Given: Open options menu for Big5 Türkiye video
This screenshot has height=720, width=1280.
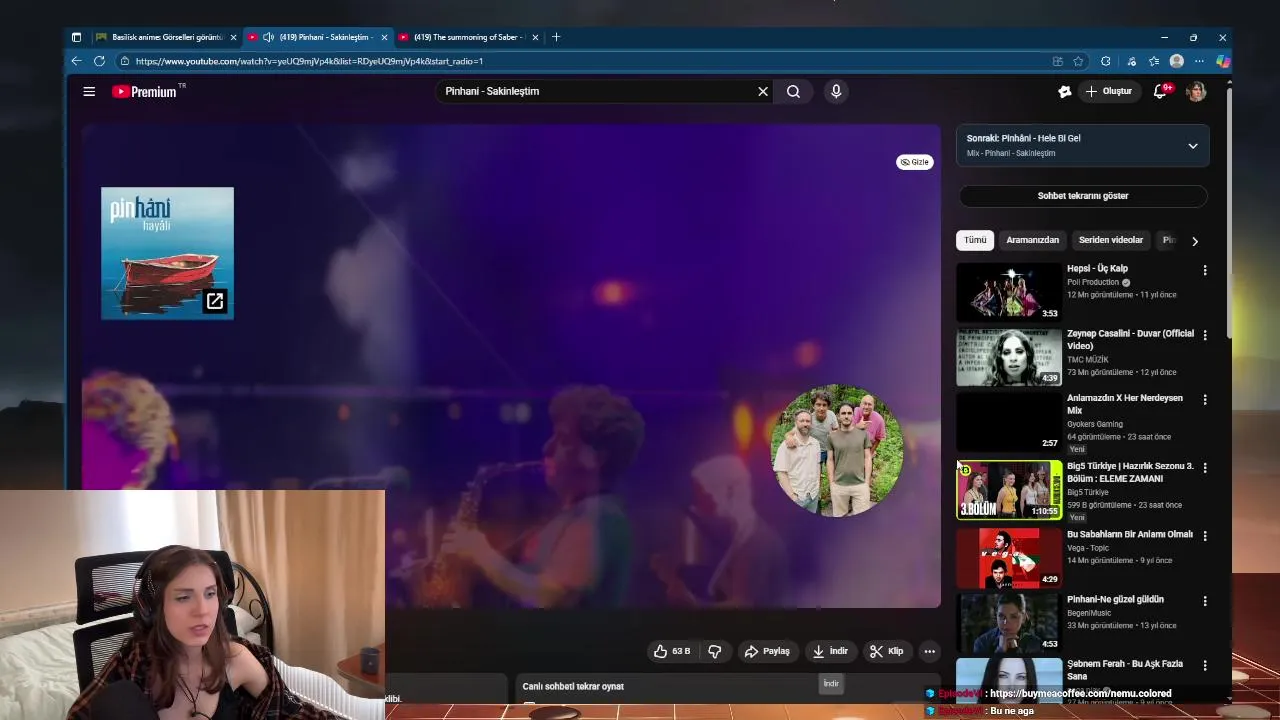Looking at the screenshot, I should coord(1204,468).
